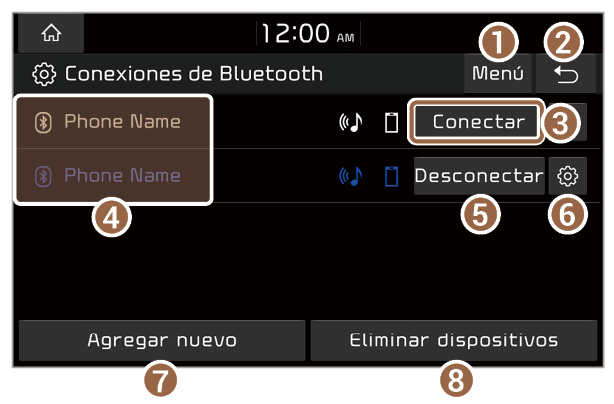Image resolution: width=614 pixels, height=404 pixels.
Task: Tap Conectar for the first phone
Action: (477, 122)
